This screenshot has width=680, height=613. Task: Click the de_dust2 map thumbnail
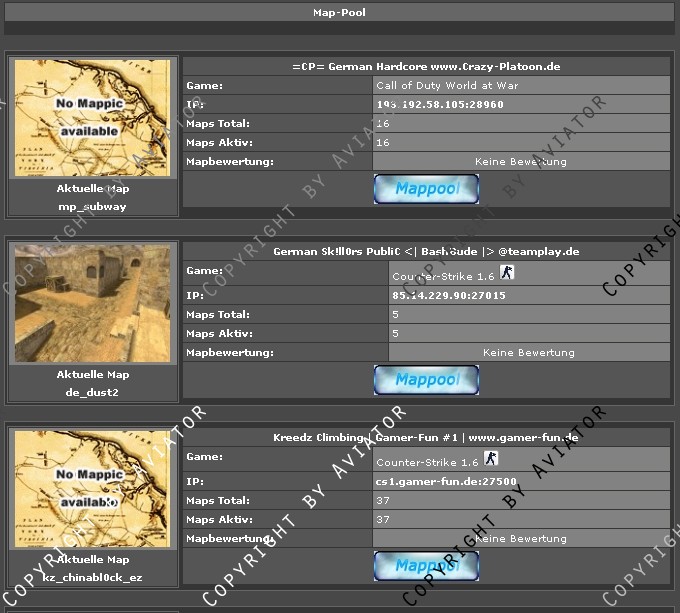tap(92, 303)
